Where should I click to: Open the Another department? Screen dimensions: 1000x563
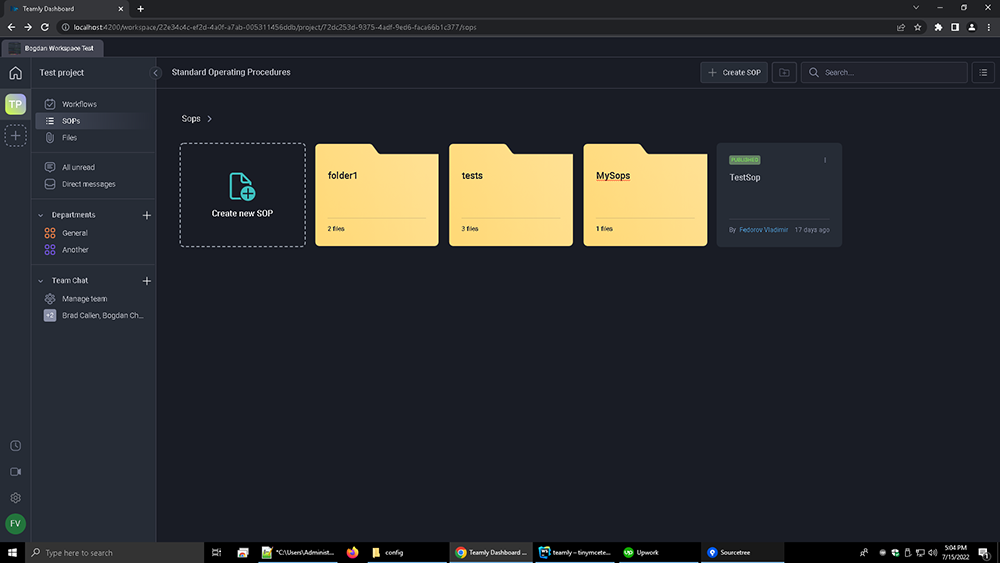[x=93, y=250]
